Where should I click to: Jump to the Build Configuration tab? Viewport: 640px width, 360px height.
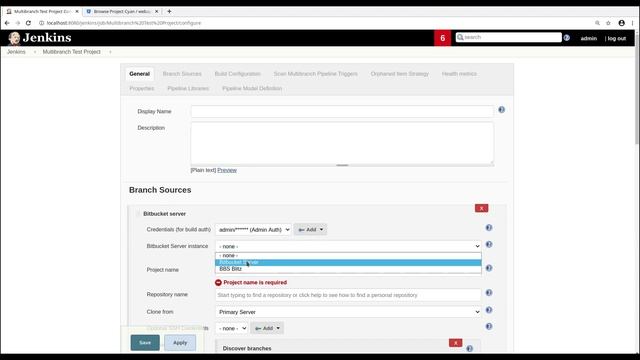tap(238, 74)
